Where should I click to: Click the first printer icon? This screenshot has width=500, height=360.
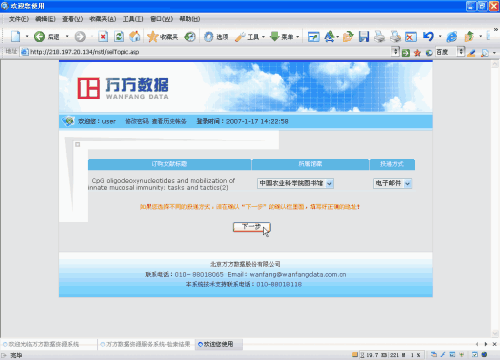(379, 36)
